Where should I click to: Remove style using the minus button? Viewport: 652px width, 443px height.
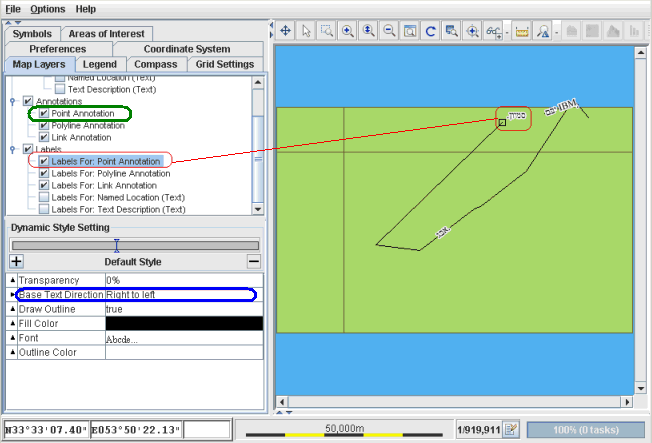[x=254, y=261]
